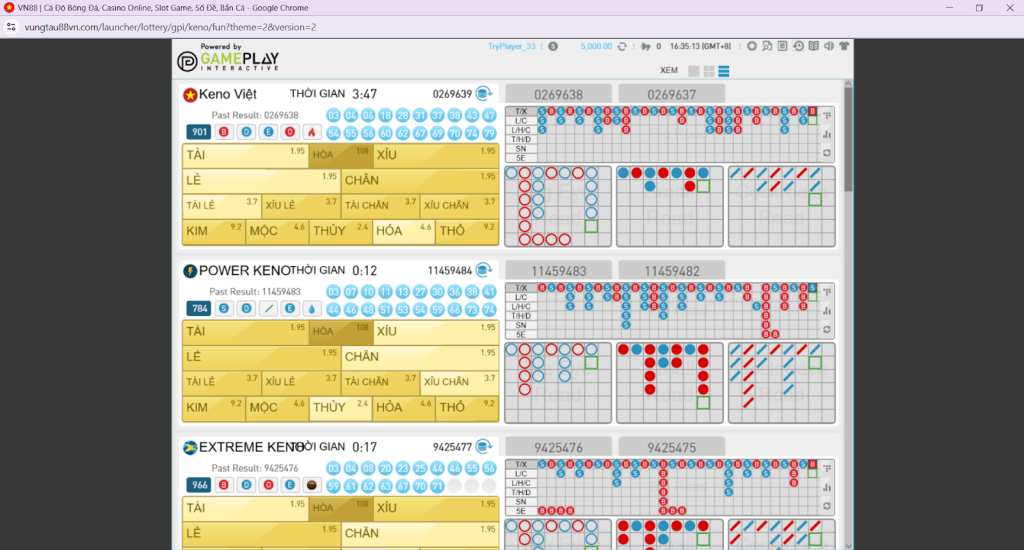Screen dimensions: 1024x550
Task: Click the site info icon in address bar
Action: click(11, 27)
